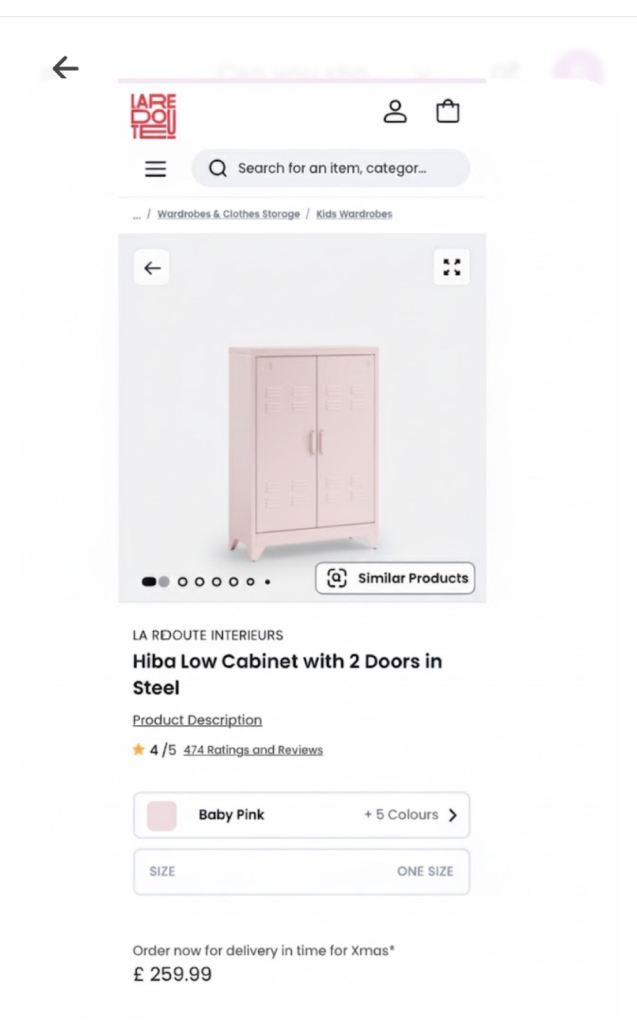Go back using the image back arrow
Image resolution: width=637 pixels, height=1024 pixels.
(151, 267)
